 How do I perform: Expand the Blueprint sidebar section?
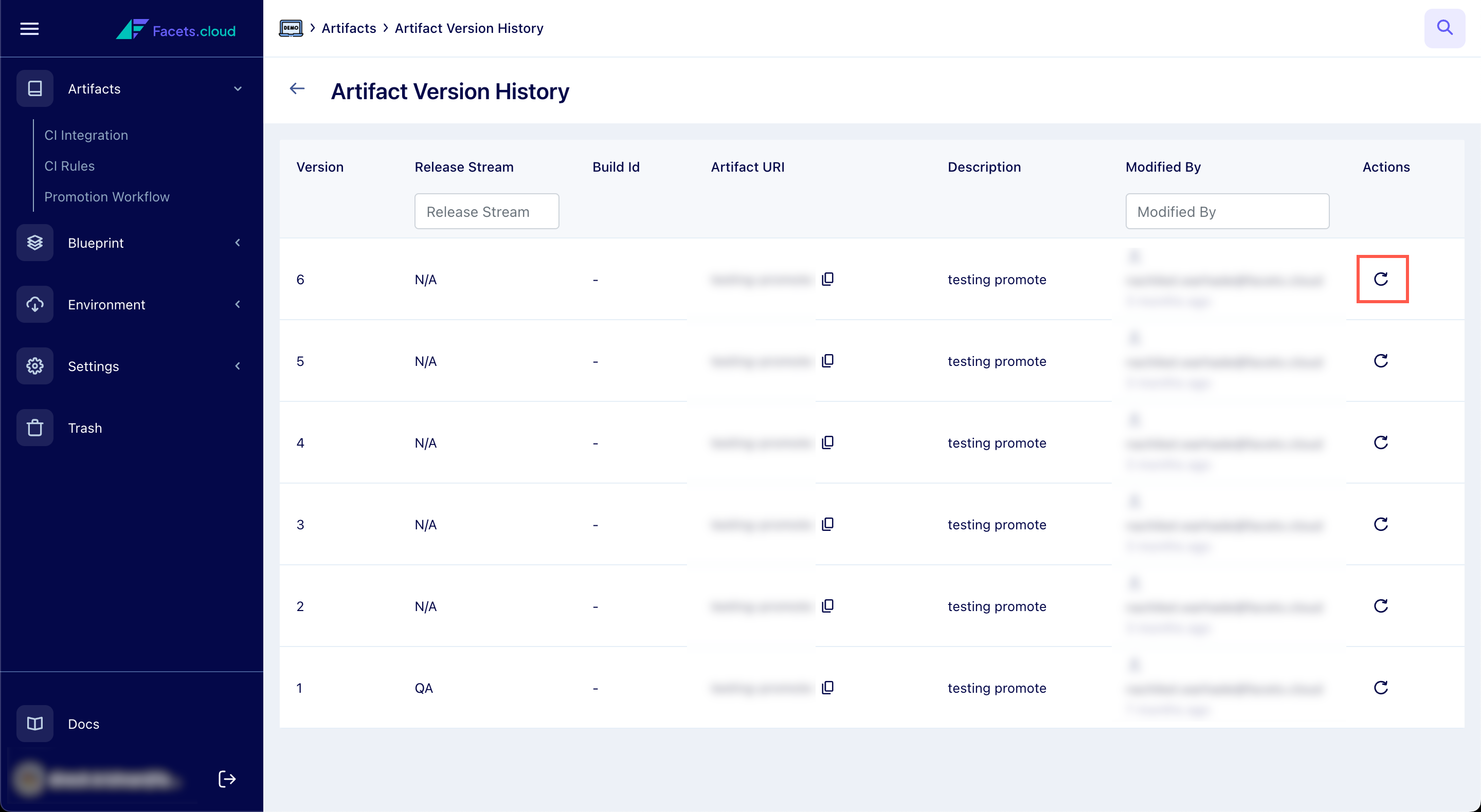pyautogui.click(x=238, y=243)
